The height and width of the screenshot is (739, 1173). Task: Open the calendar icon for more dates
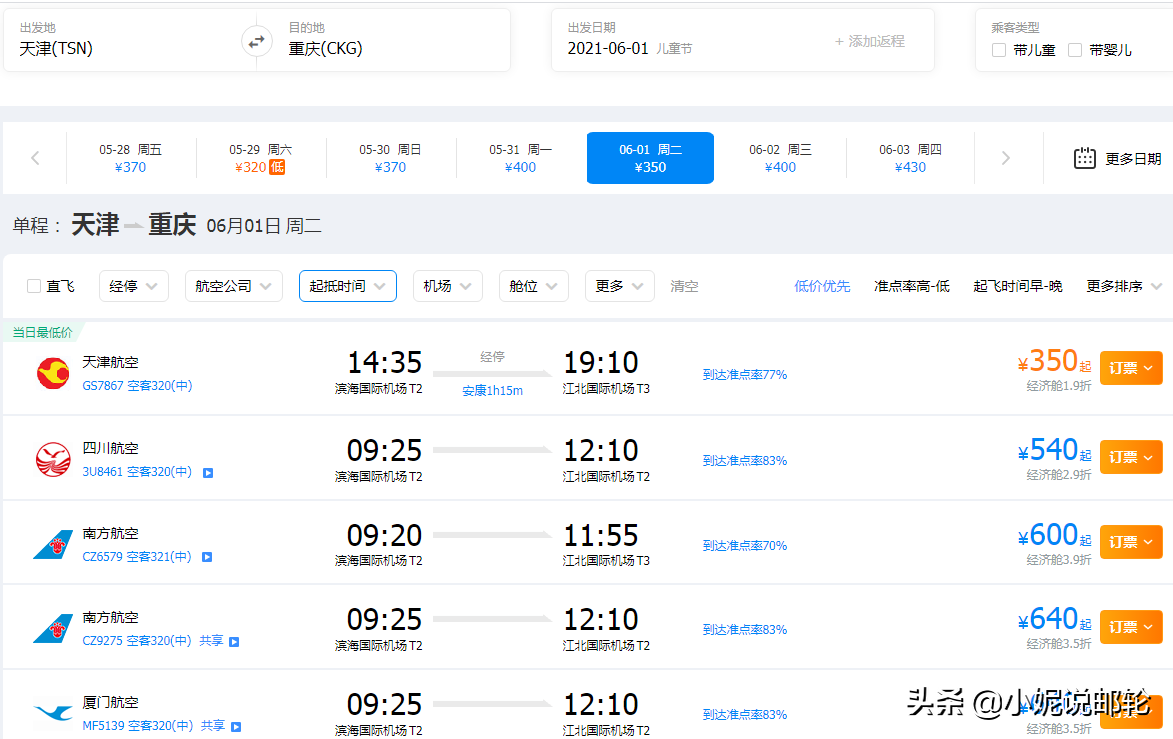coord(1085,158)
